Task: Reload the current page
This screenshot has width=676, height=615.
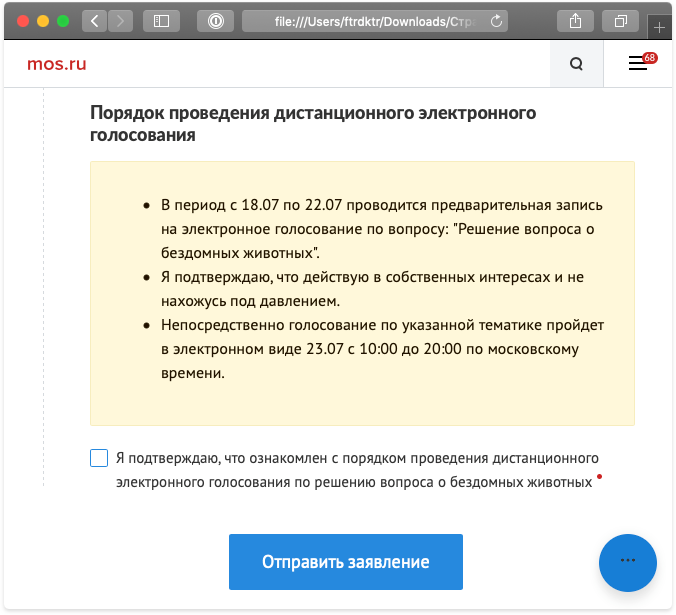Action: 496,20
